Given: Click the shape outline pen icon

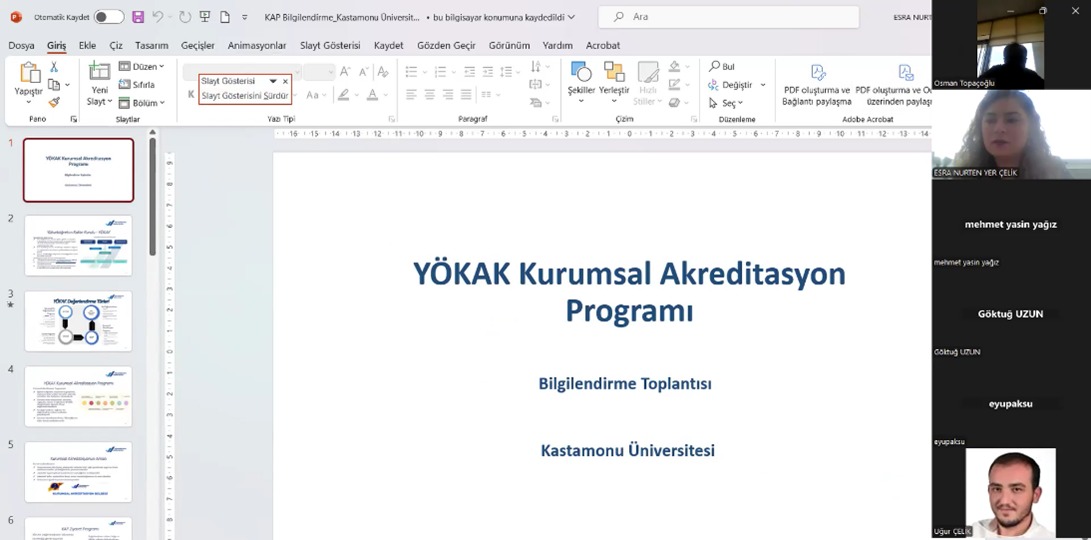Looking at the screenshot, I should click(x=674, y=84).
